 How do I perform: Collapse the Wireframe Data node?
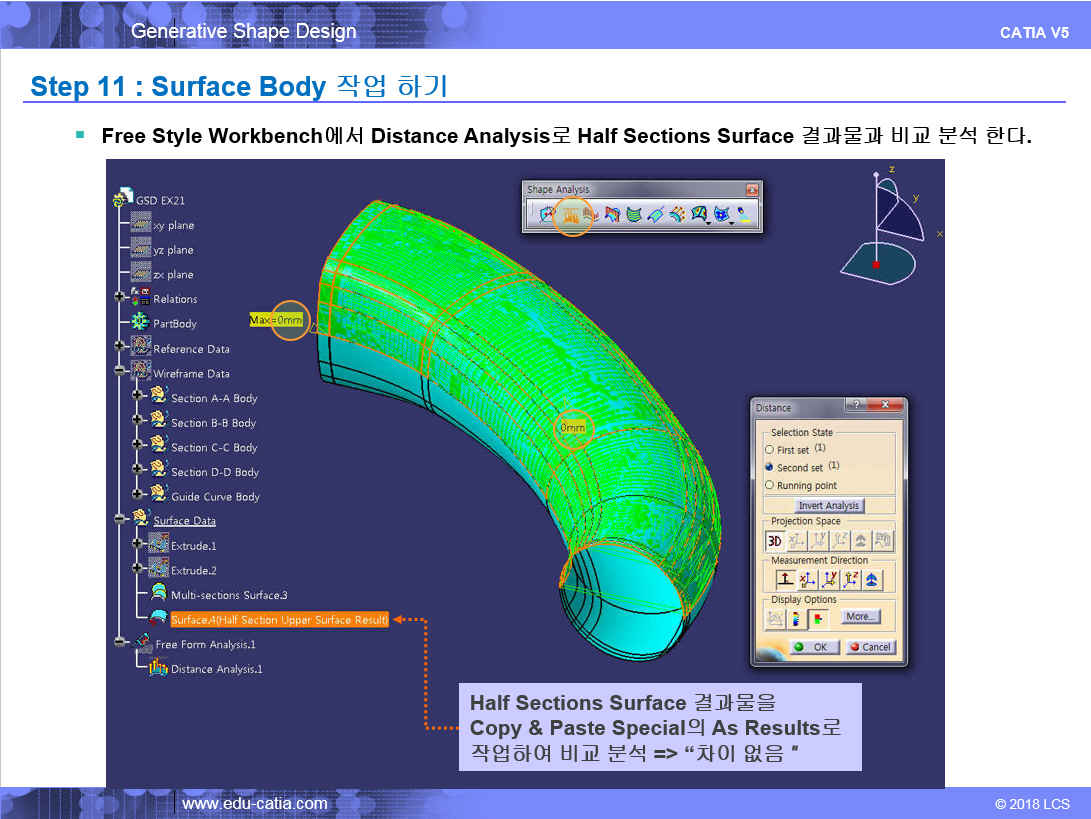point(120,372)
